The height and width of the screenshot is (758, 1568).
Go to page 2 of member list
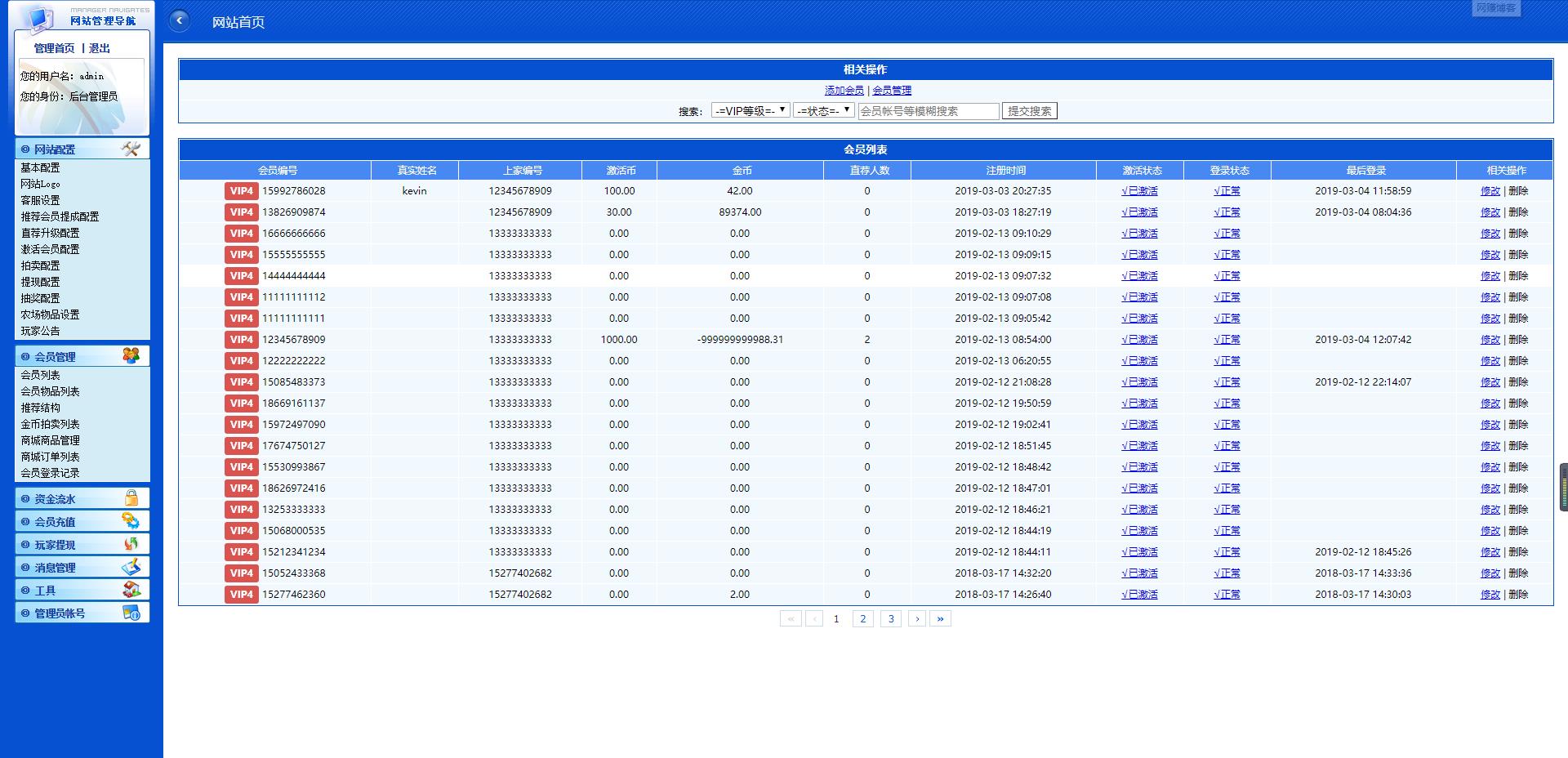pos(863,618)
